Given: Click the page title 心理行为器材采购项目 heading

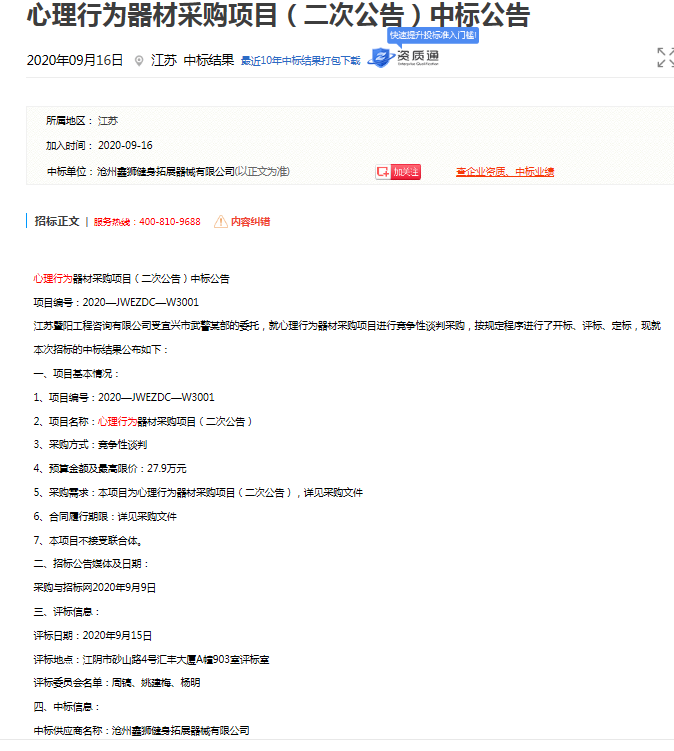Looking at the screenshot, I should point(278,15).
